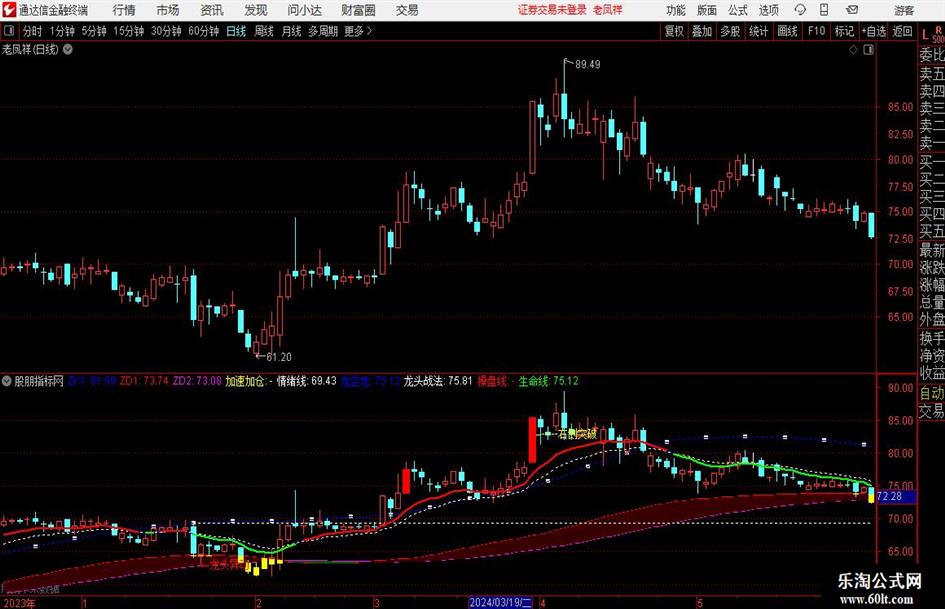
Task: Click the 证券交易未登录 login link
Action: (552, 10)
